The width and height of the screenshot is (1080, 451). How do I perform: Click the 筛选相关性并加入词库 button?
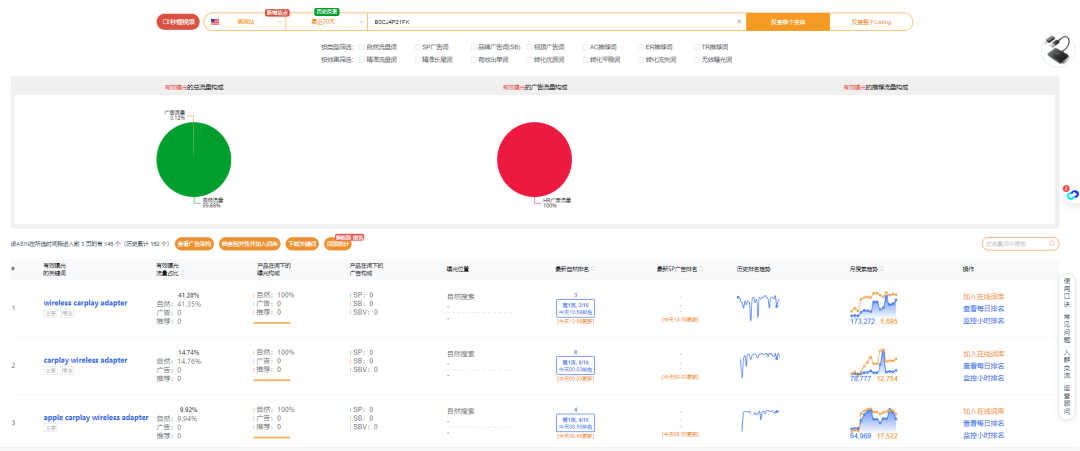(249, 244)
